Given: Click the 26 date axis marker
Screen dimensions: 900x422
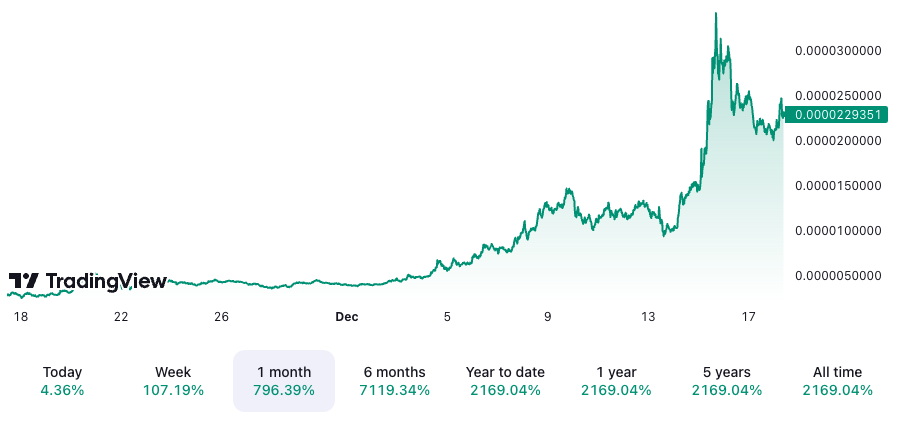Looking at the screenshot, I should tap(221, 317).
